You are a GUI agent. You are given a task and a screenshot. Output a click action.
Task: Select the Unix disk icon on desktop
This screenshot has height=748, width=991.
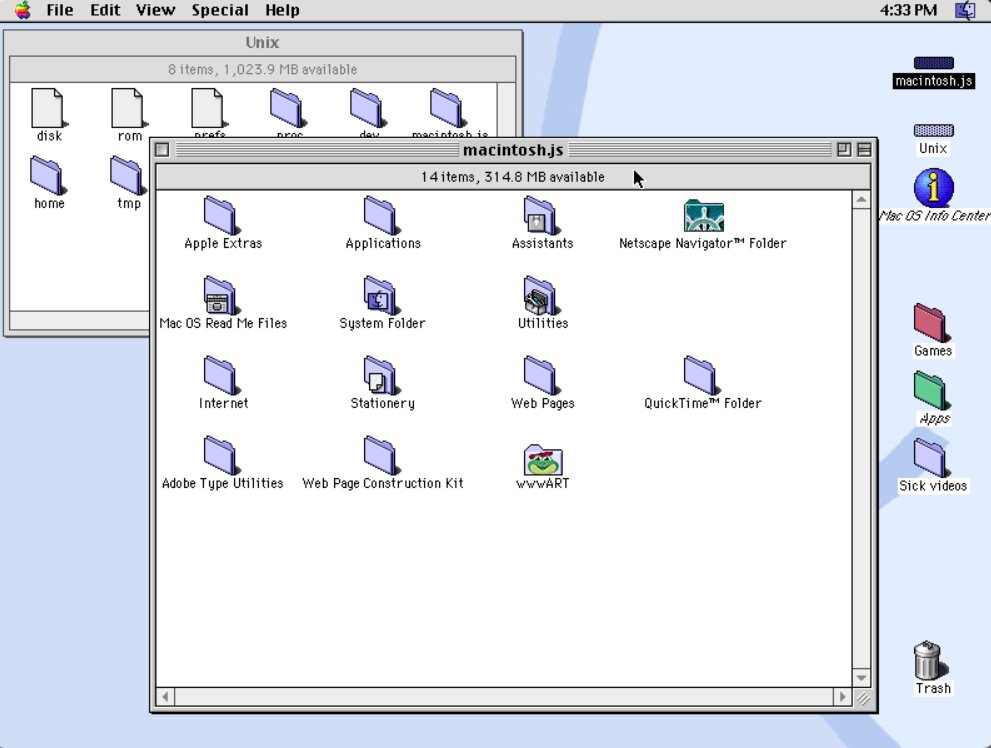click(x=933, y=130)
